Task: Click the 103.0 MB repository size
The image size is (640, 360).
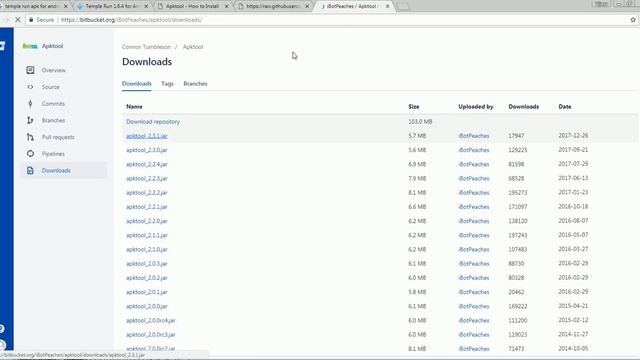Action: 420,122
